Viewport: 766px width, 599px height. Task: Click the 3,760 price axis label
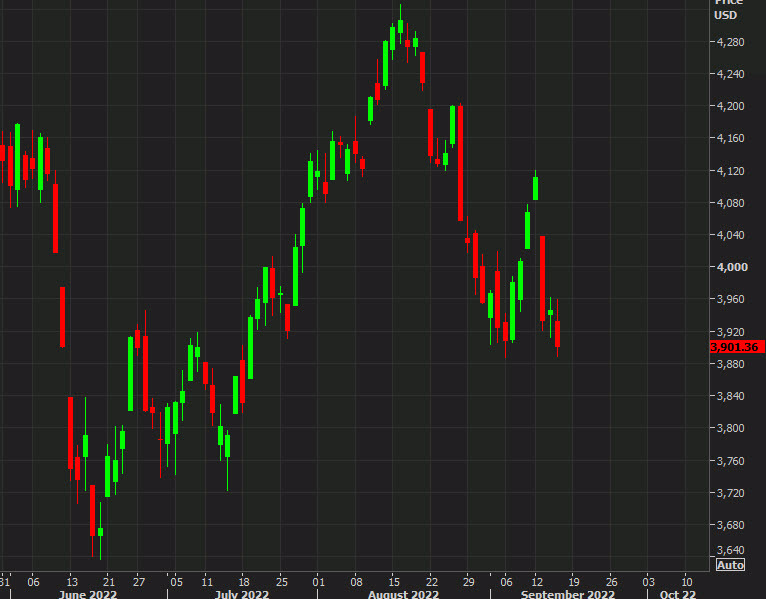pos(730,461)
